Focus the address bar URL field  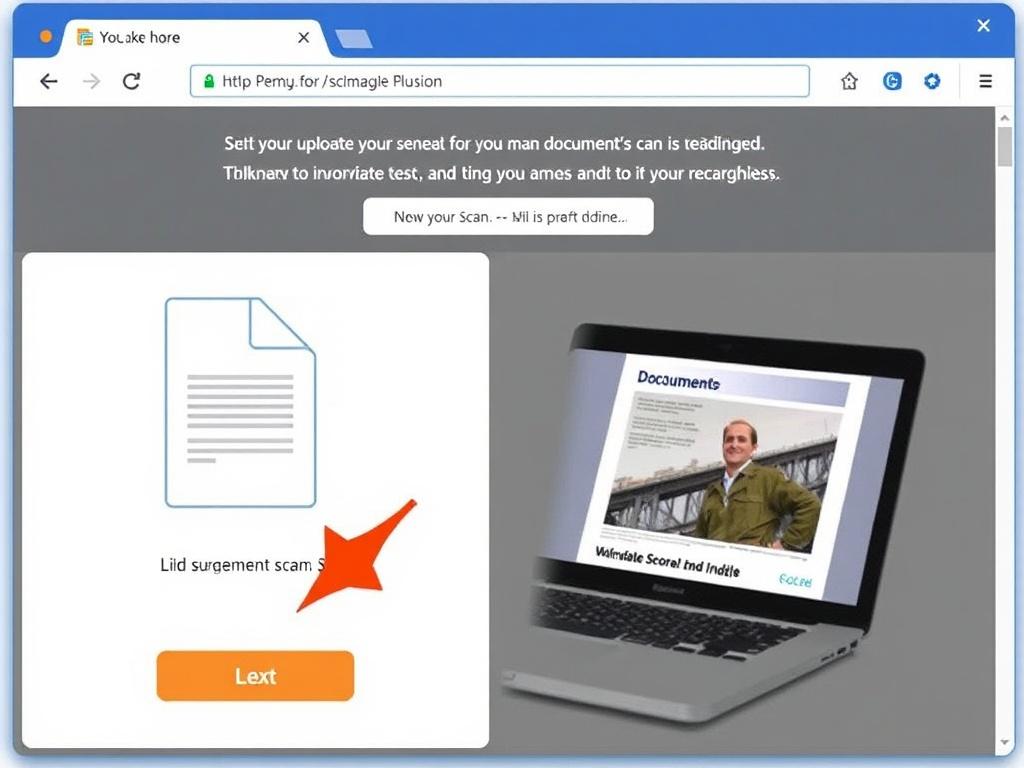(500, 82)
